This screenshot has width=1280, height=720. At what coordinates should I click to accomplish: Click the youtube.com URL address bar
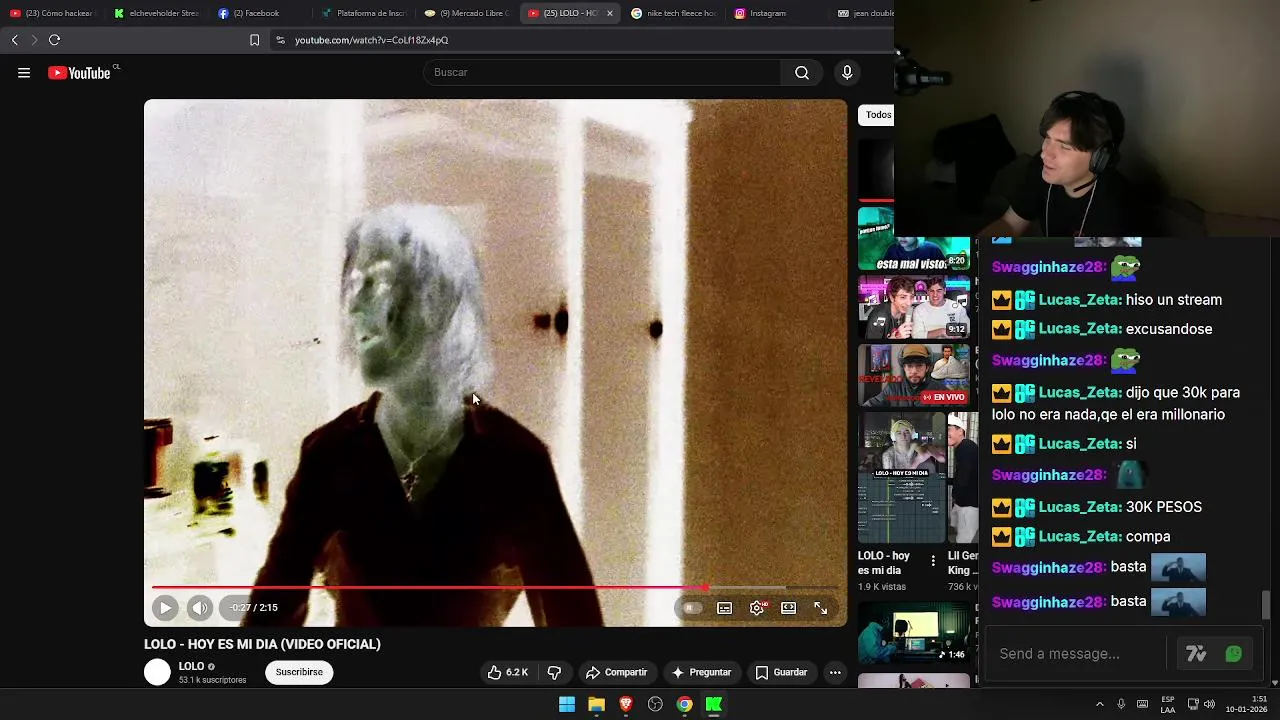[x=371, y=40]
